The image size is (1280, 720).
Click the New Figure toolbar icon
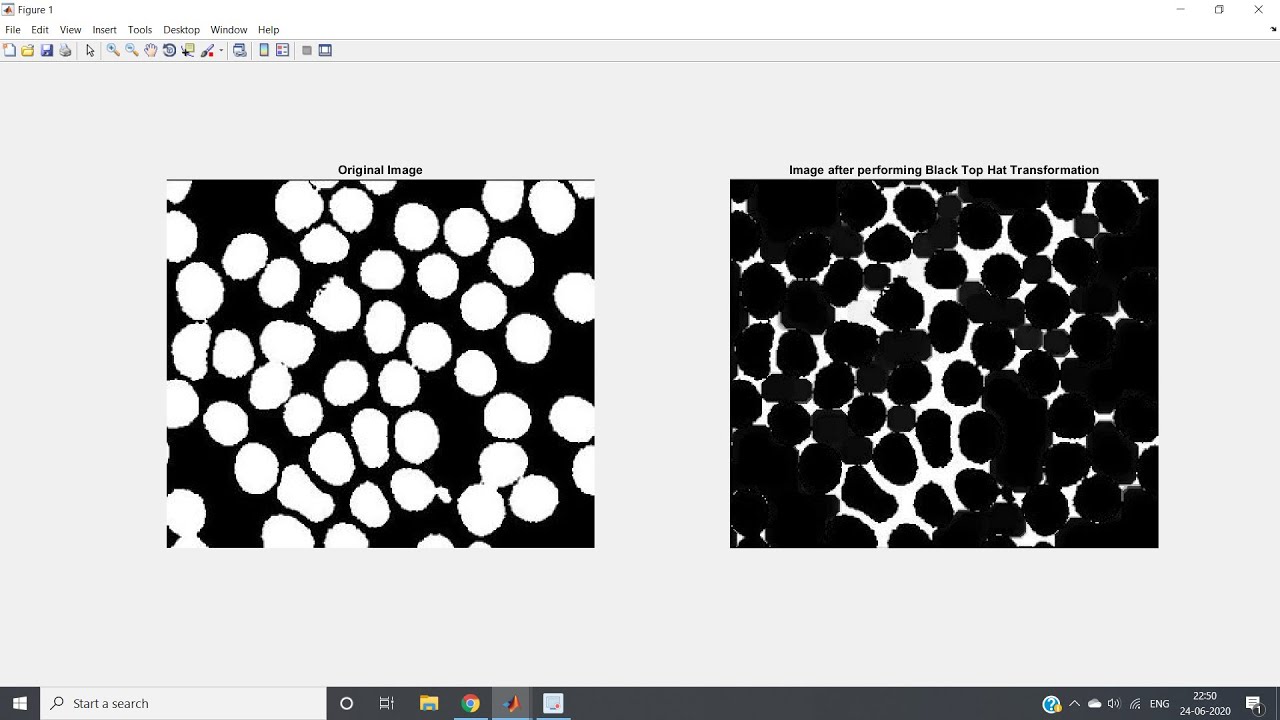[x=9, y=50]
